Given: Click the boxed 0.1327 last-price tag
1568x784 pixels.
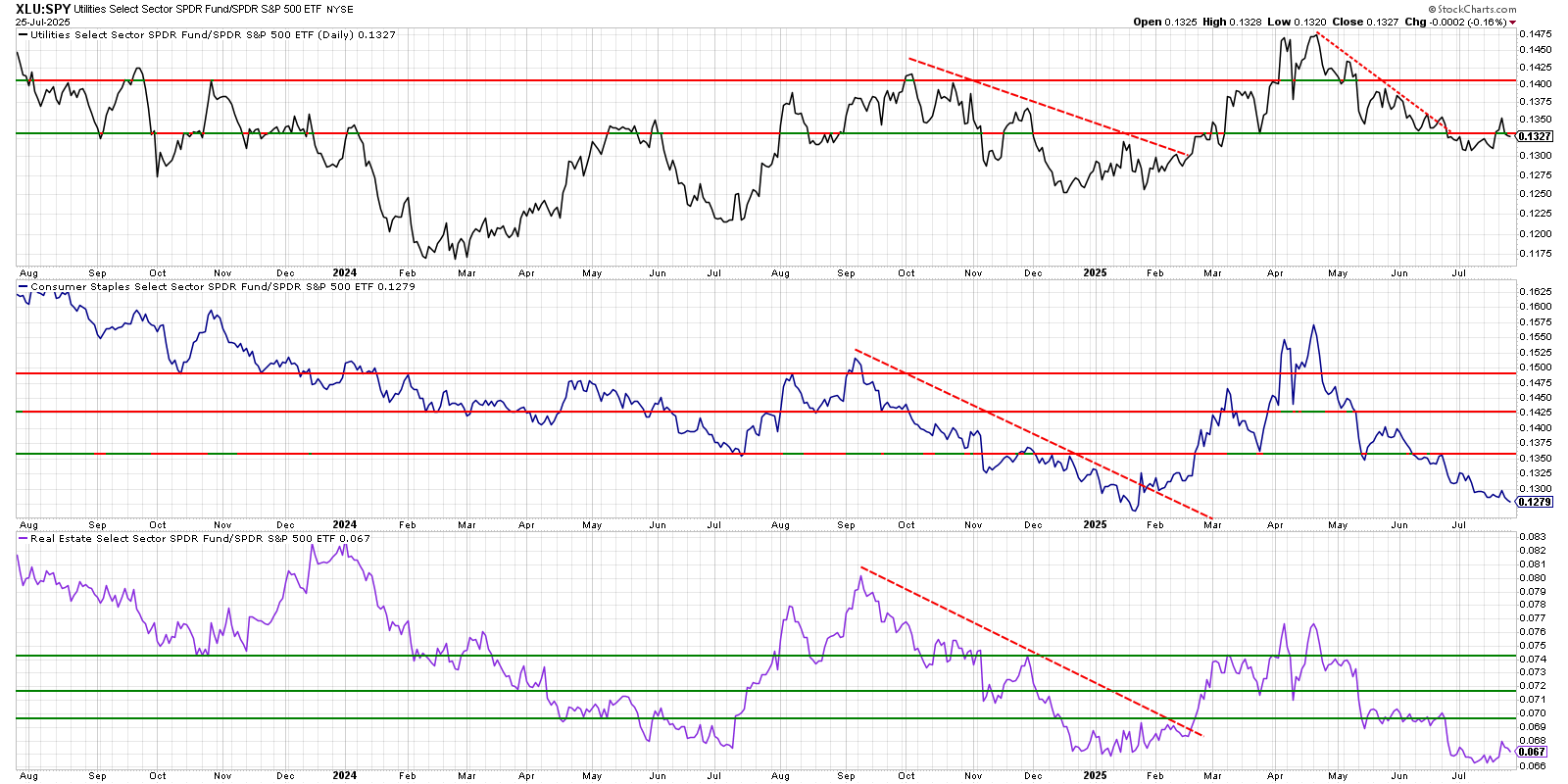Looking at the screenshot, I should coord(1535,136).
